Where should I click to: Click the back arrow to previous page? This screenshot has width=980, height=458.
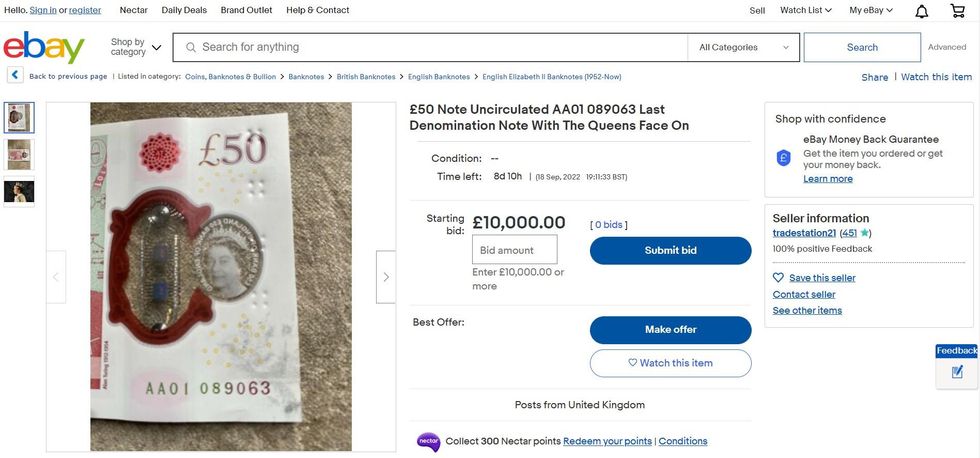point(15,76)
